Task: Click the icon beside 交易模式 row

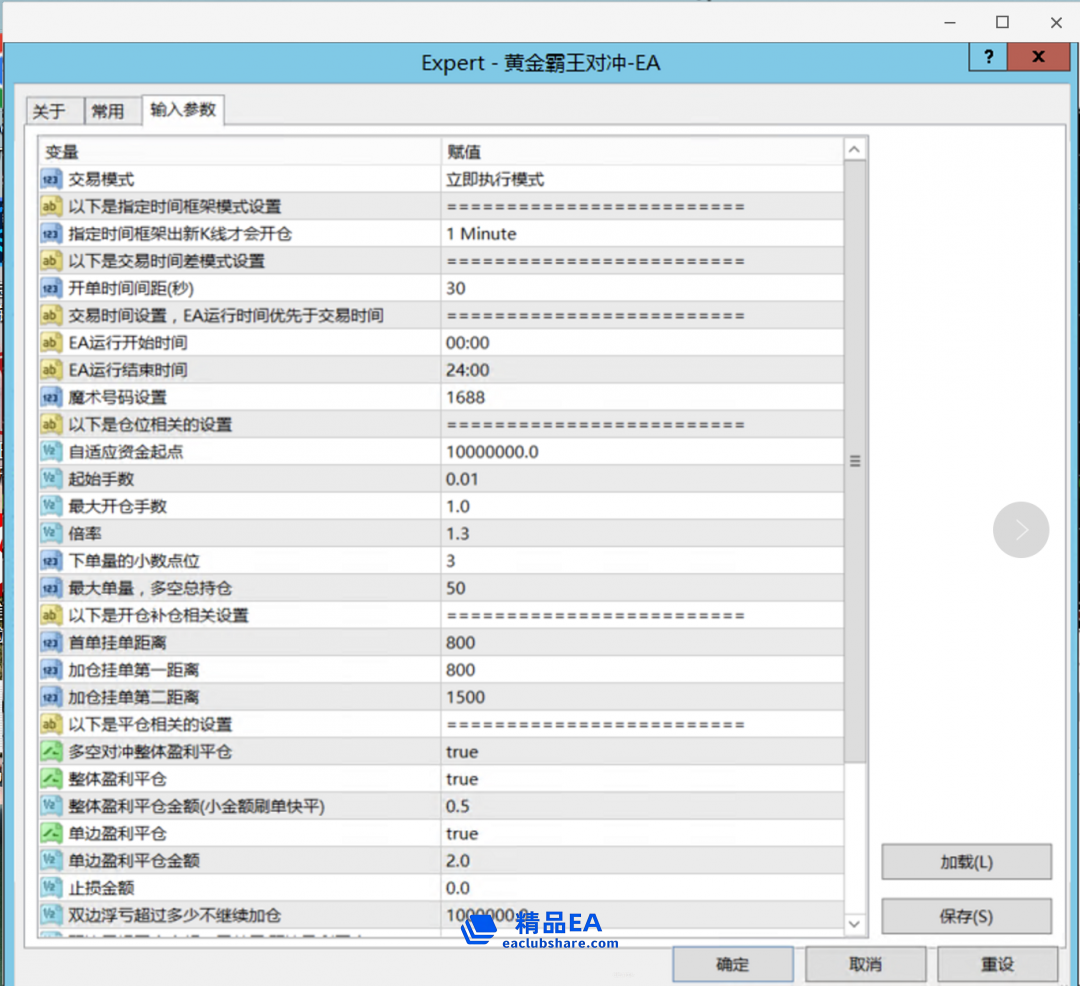Action: click(x=50, y=180)
